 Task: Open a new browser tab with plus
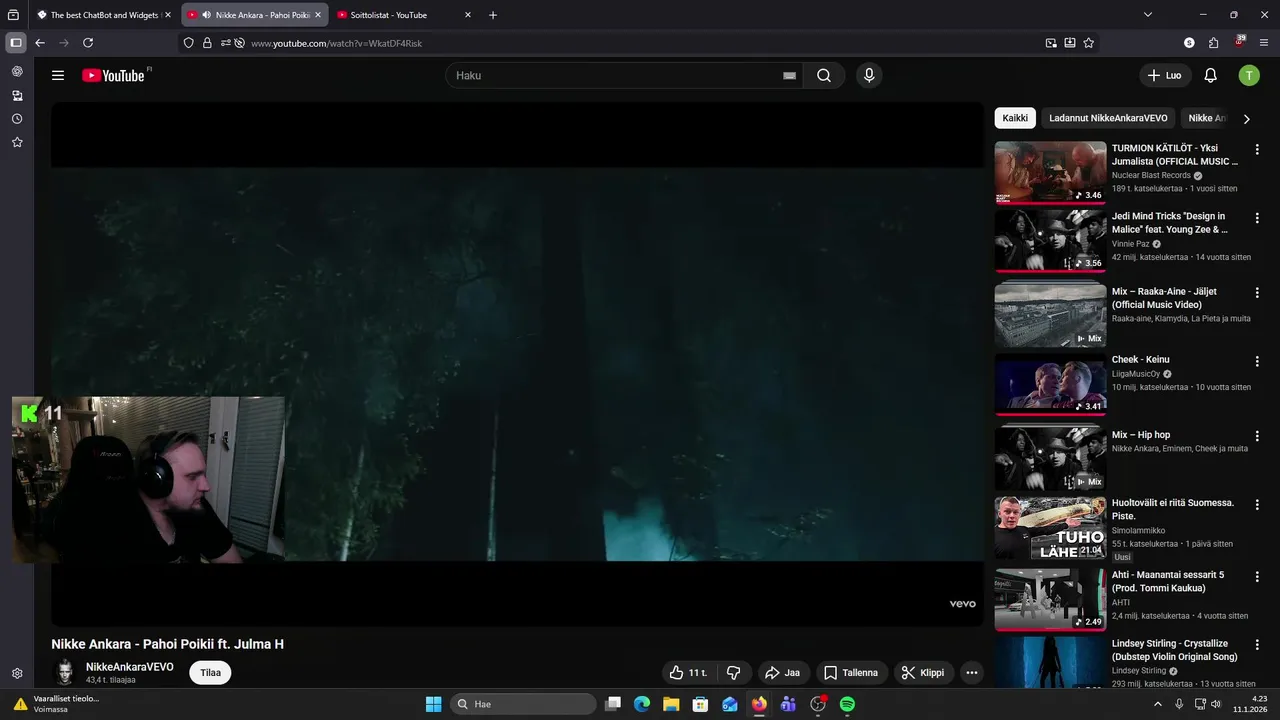(493, 15)
